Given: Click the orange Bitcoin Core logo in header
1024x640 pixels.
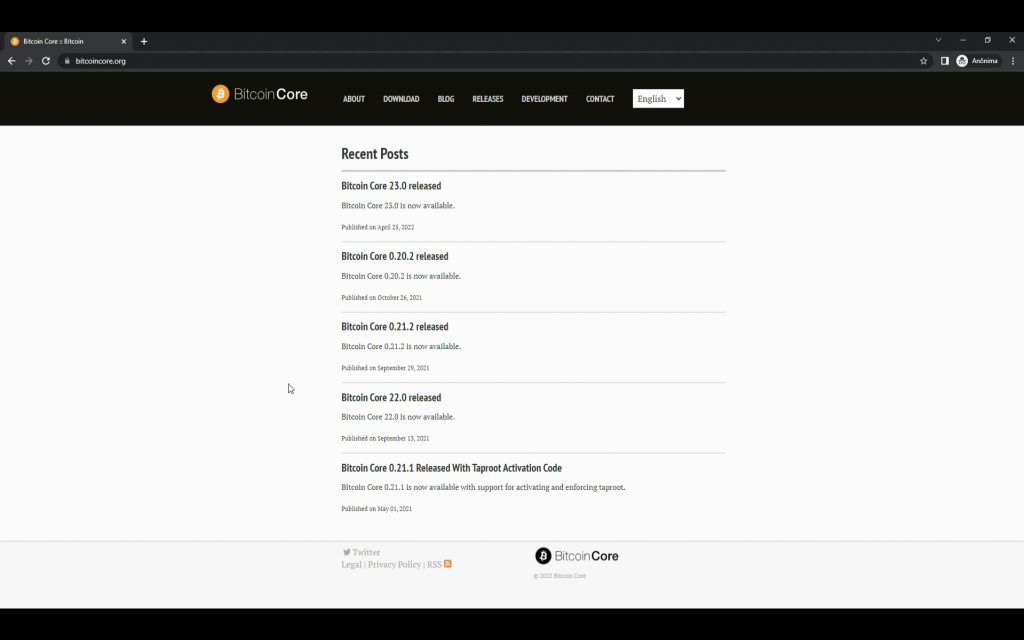Looking at the screenshot, I should pos(259,94).
